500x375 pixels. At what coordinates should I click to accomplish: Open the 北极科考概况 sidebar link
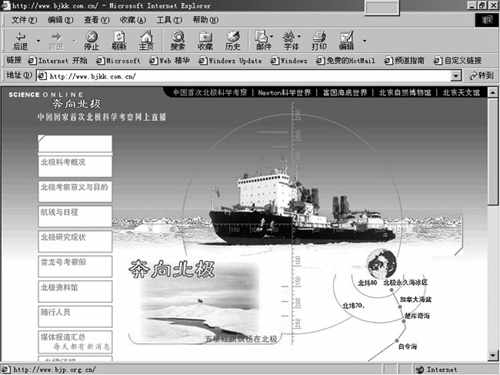point(63,162)
